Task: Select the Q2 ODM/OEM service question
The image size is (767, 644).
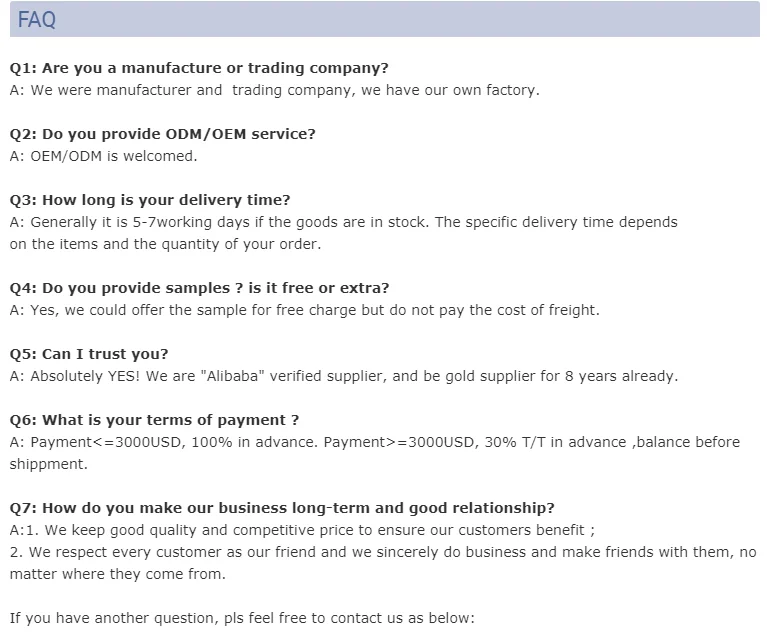Action: 162,134
